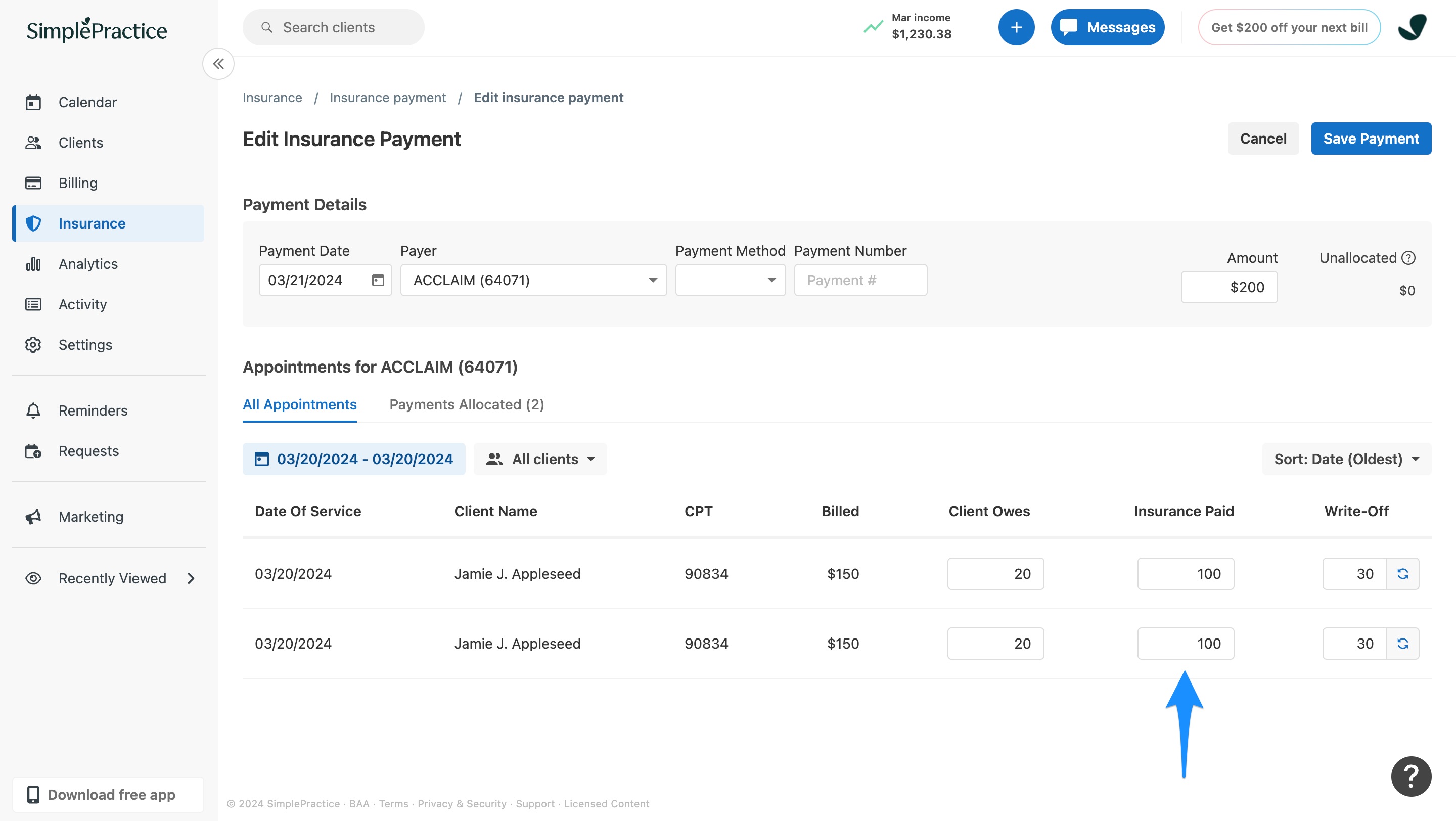Click the Clients people icon
Image resolution: width=1456 pixels, height=821 pixels.
click(x=33, y=143)
